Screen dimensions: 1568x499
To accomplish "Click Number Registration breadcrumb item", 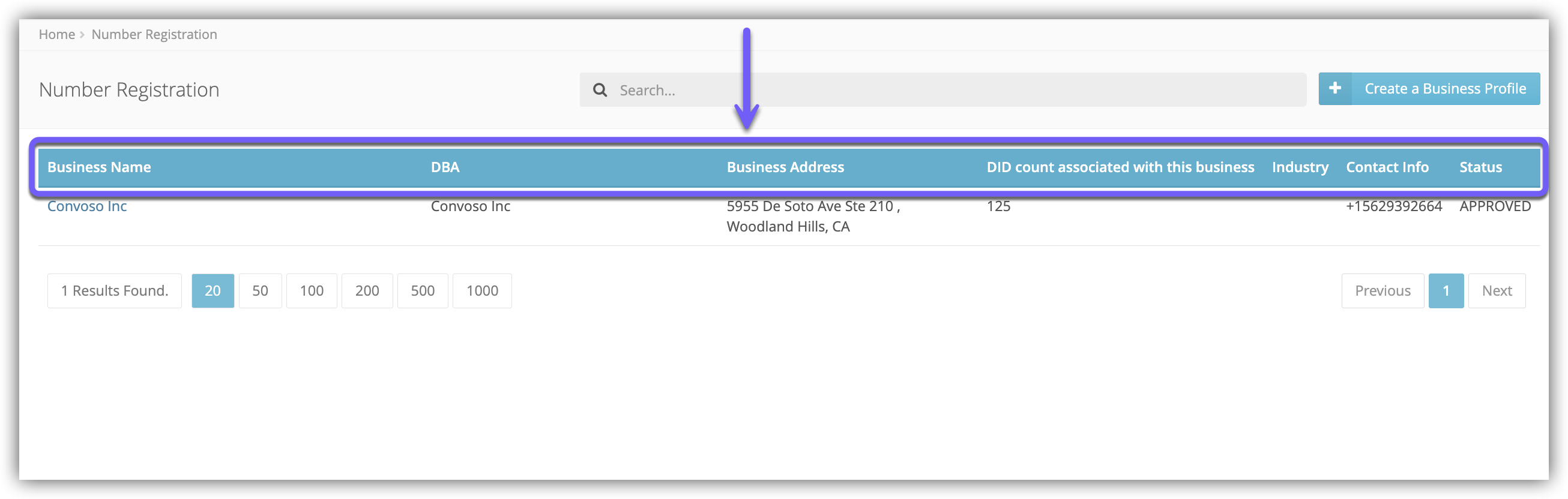I will (154, 35).
